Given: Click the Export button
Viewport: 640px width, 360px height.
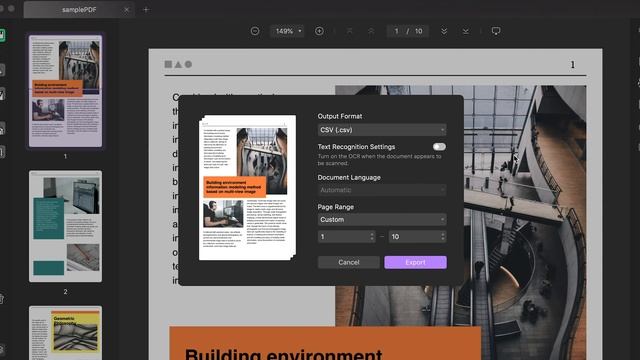Looking at the screenshot, I should 416,262.
